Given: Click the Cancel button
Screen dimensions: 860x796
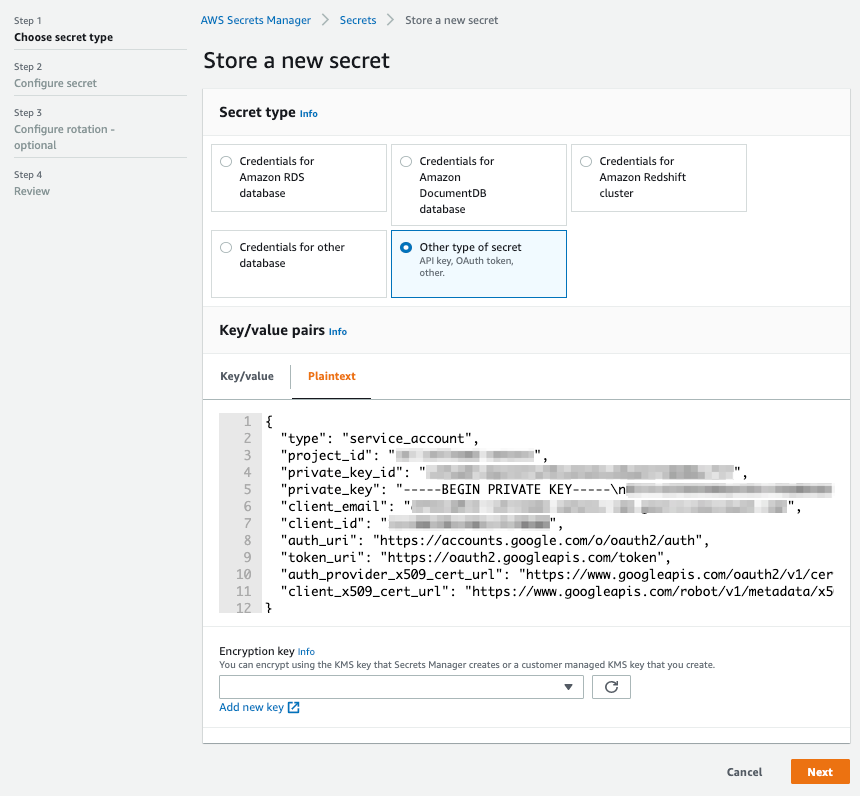Looking at the screenshot, I should click(x=744, y=772).
